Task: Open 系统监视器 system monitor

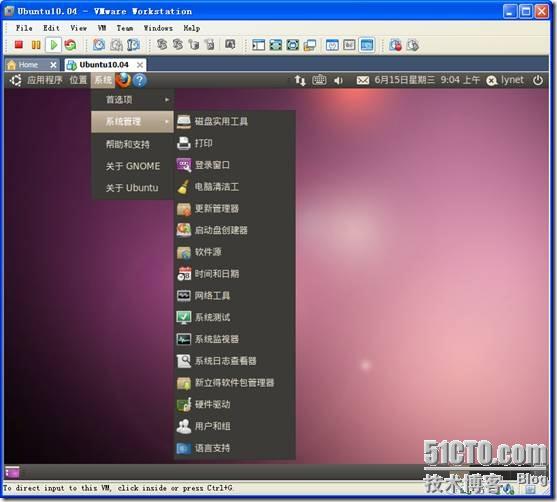Action: tap(234, 339)
